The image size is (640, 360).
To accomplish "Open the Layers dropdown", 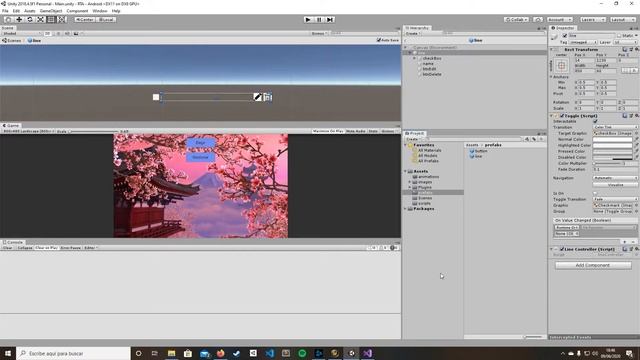I will click(592, 20).
